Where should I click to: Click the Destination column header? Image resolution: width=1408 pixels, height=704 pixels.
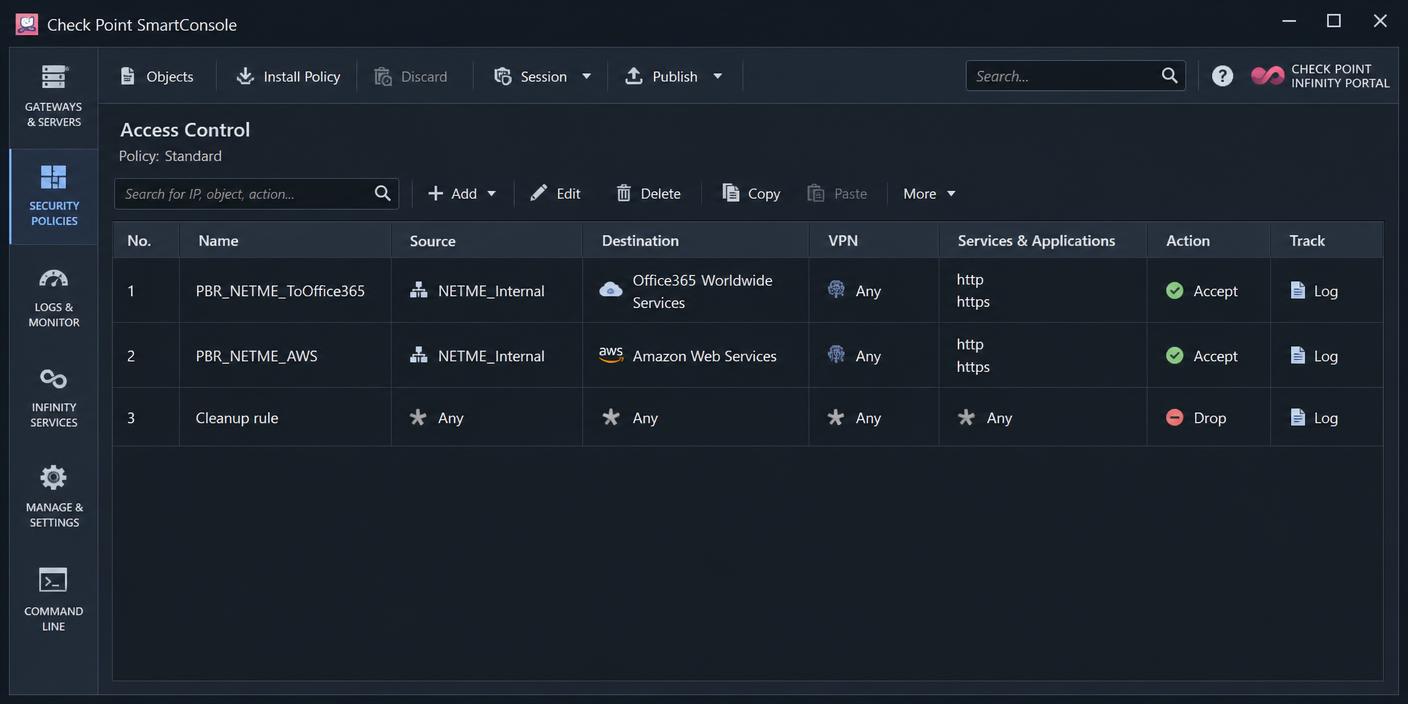tap(696, 240)
